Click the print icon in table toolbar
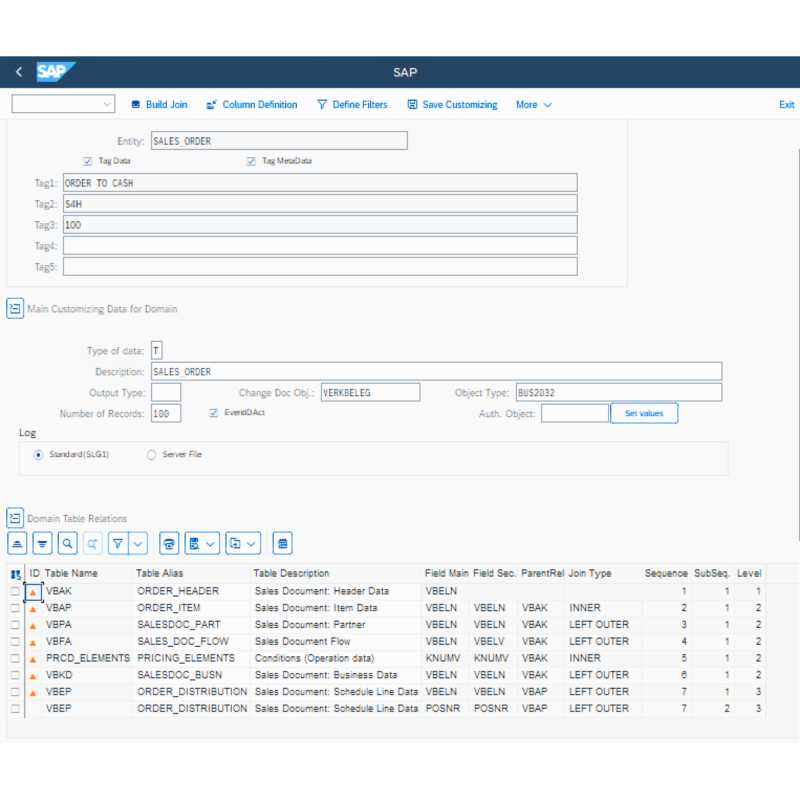The width and height of the screenshot is (800, 800). 169,543
